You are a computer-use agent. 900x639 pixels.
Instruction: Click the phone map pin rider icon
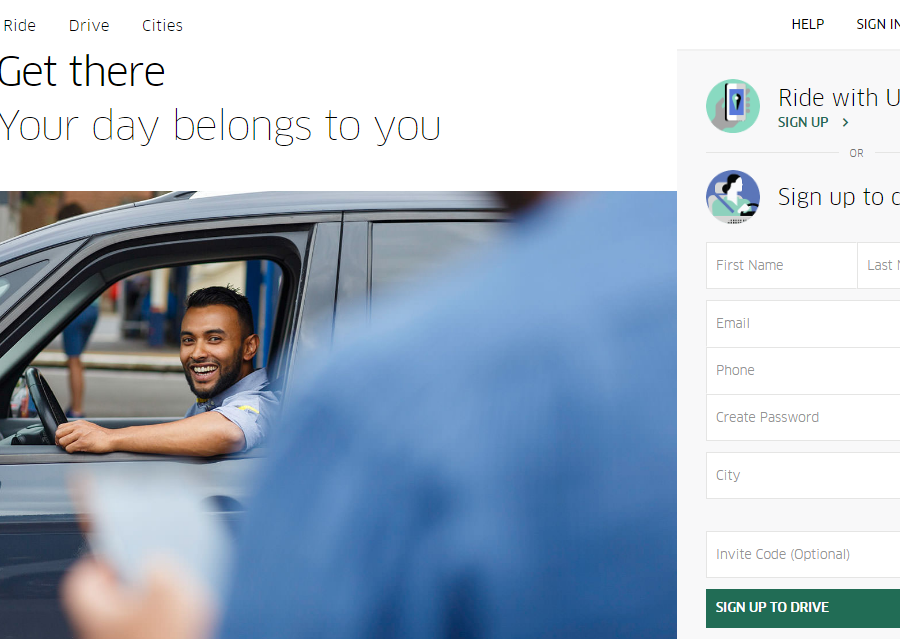732,106
